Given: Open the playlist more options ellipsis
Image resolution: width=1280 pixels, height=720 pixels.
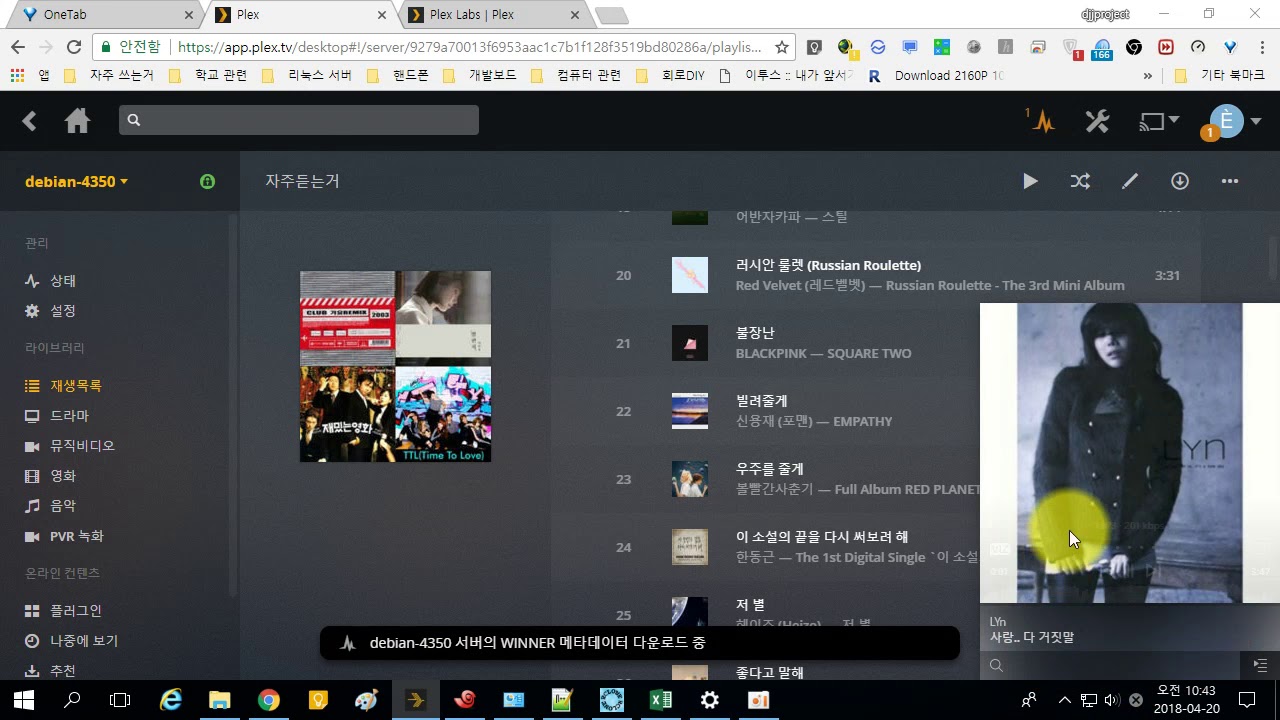Looking at the screenshot, I should coord(1230,181).
